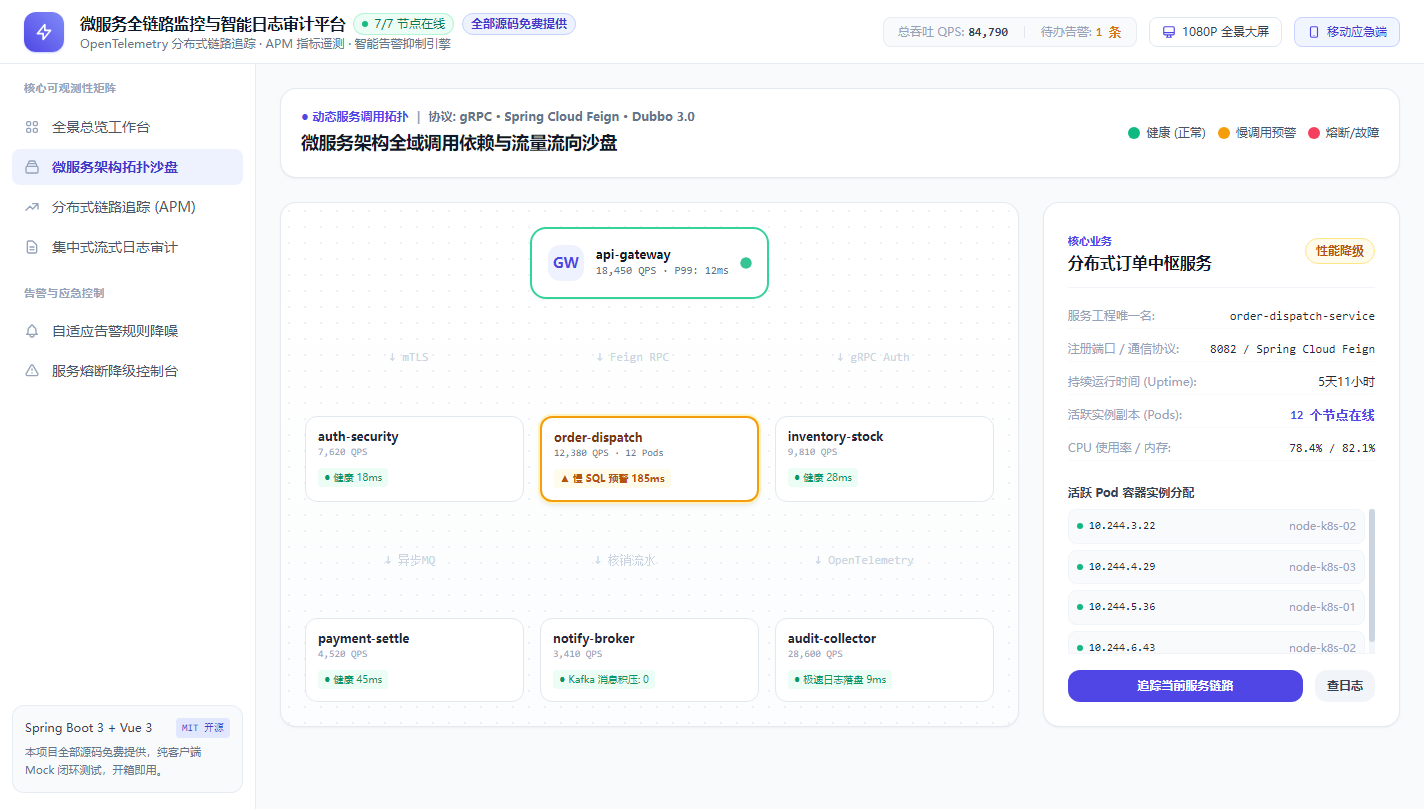Click the MIT 开源 tag

pos(203,728)
